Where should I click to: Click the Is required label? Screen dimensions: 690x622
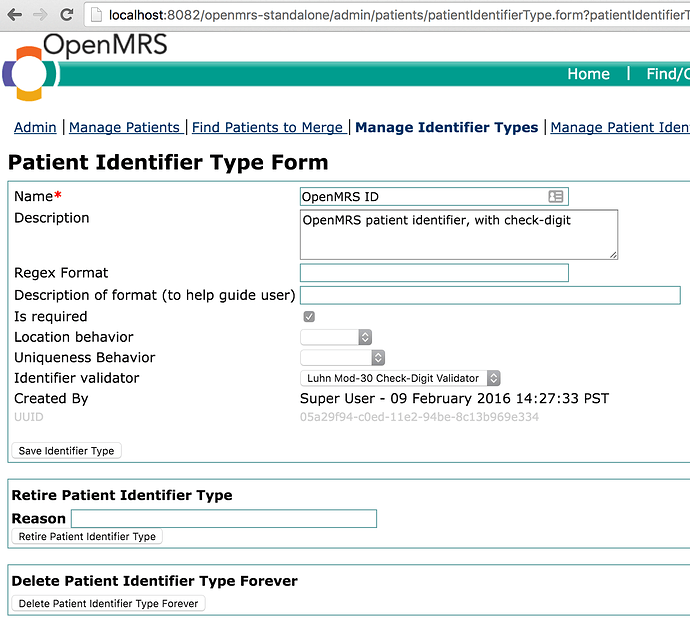[51, 317]
